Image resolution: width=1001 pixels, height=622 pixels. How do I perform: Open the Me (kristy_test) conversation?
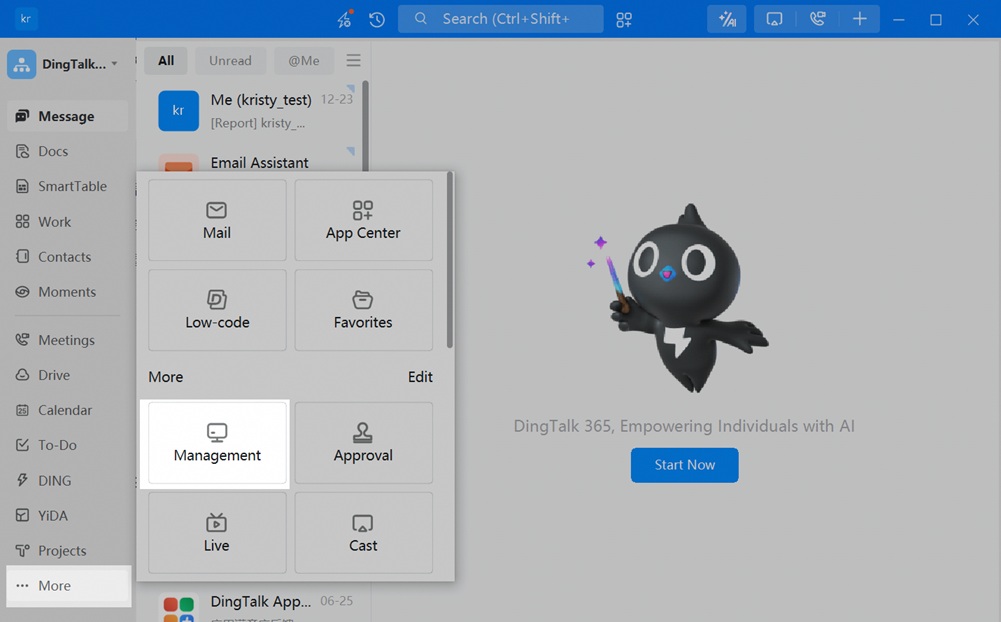tap(253, 110)
